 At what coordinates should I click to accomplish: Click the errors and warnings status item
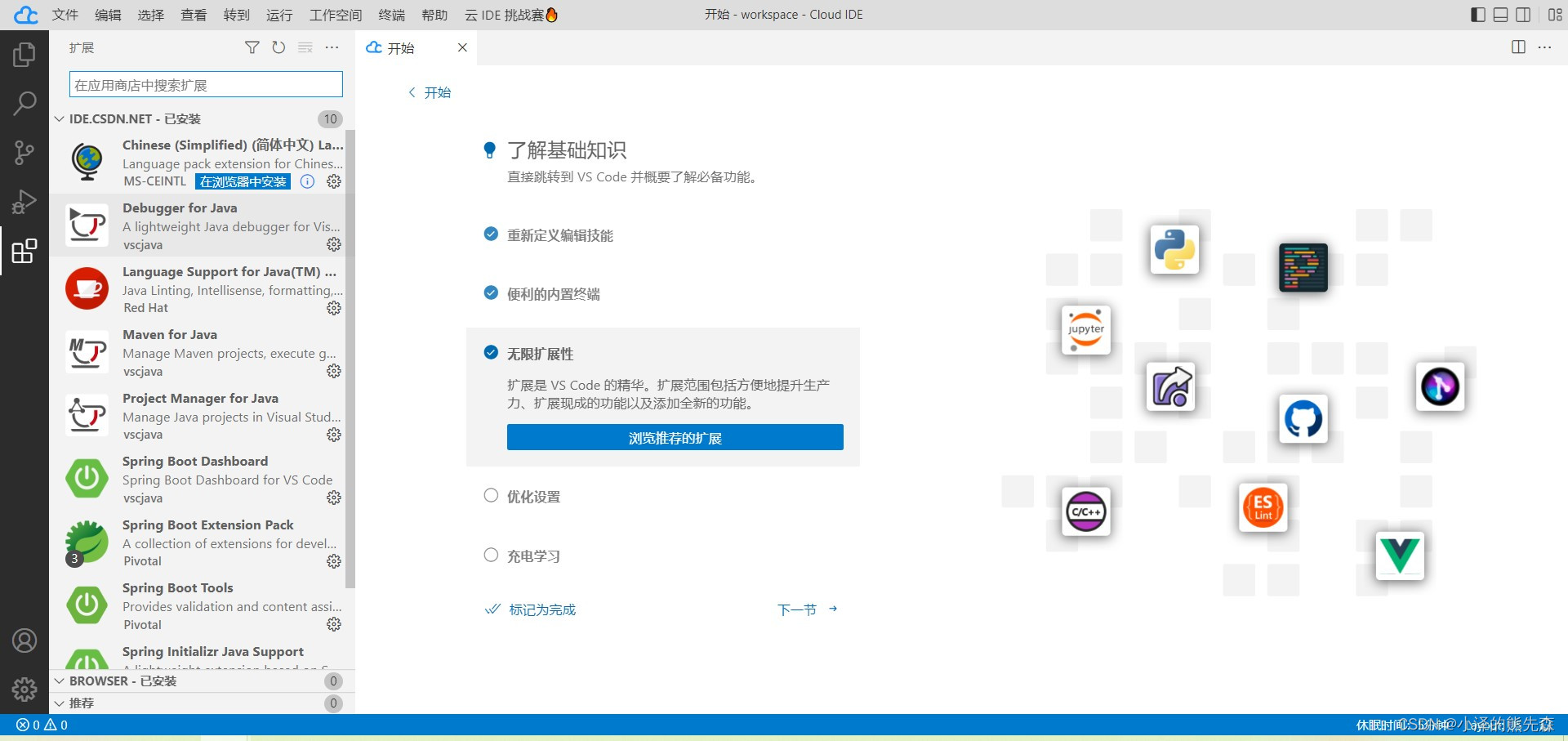pos(42,725)
